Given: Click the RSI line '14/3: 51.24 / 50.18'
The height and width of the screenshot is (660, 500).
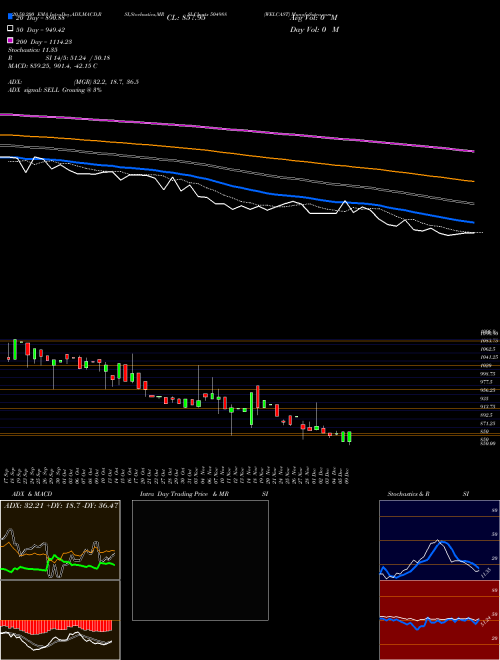Looking at the screenshot, I should tap(78, 58).
